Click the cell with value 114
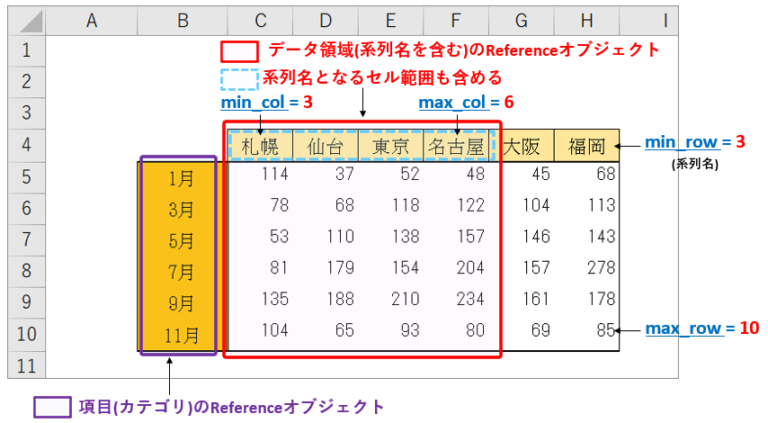The width and height of the screenshot is (768, 423). 260,178
